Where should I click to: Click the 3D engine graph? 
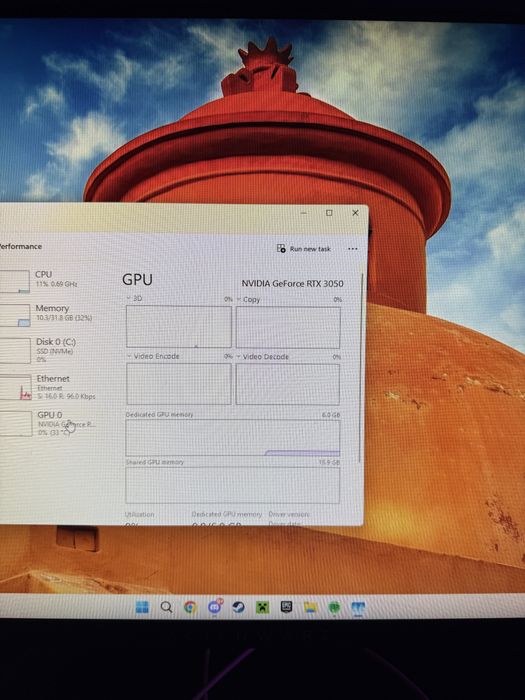tap(179, 326)
